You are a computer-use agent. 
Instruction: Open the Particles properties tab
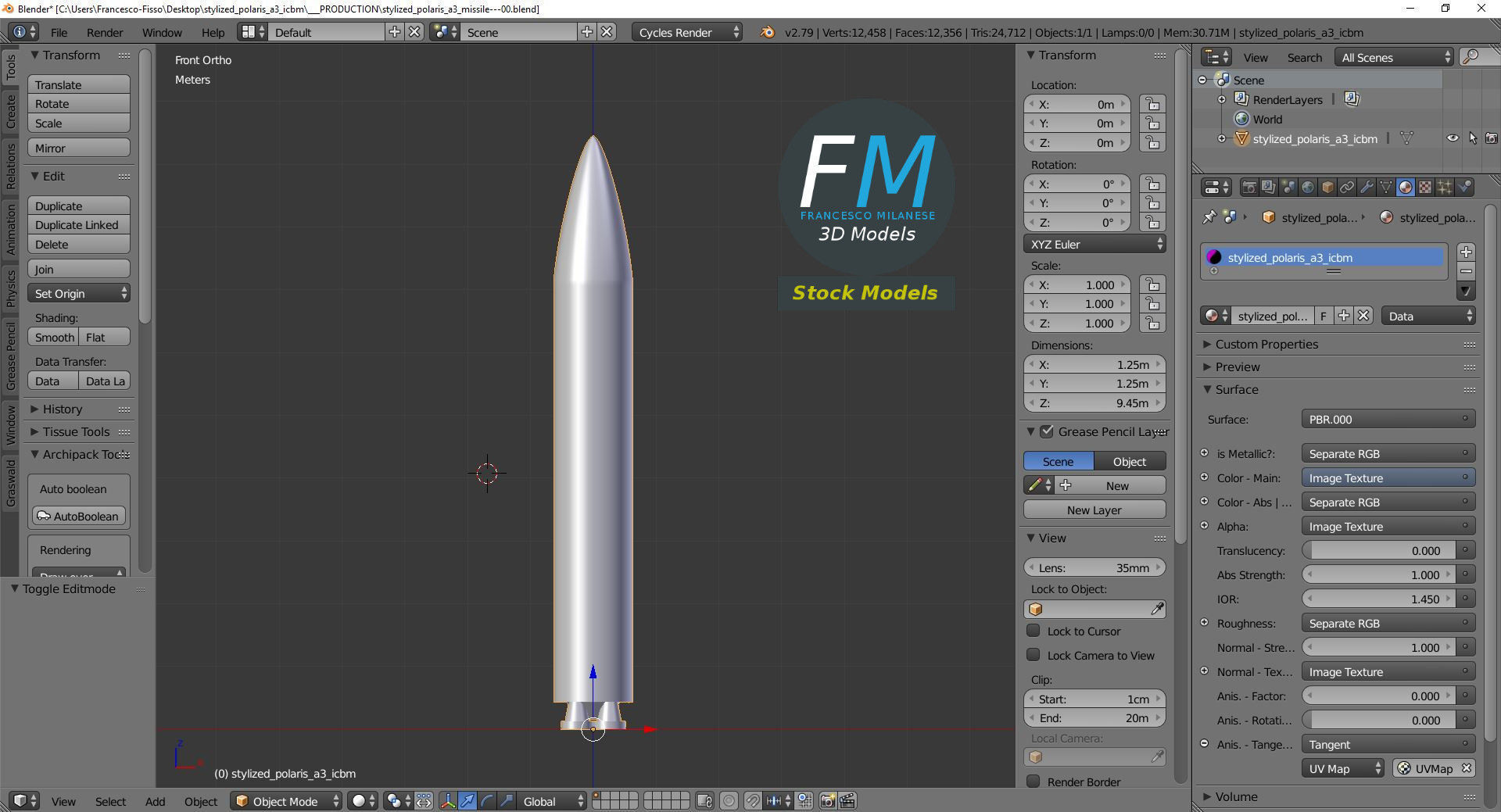tap(1445, 188)
